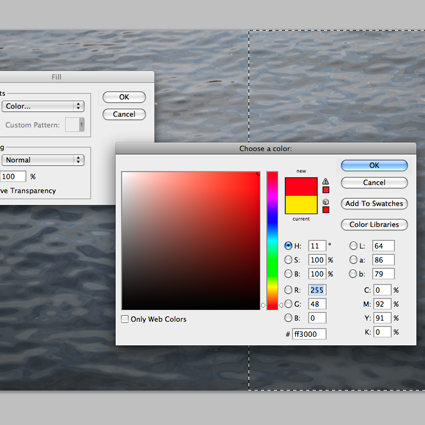Open Color Libraries

tap(374, 225)
